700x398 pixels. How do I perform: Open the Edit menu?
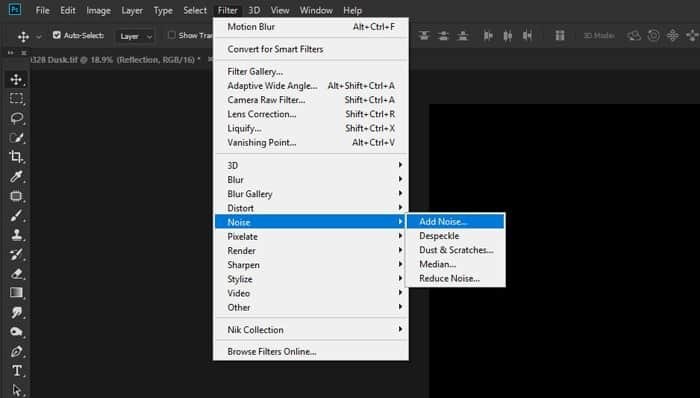(68, 10)
